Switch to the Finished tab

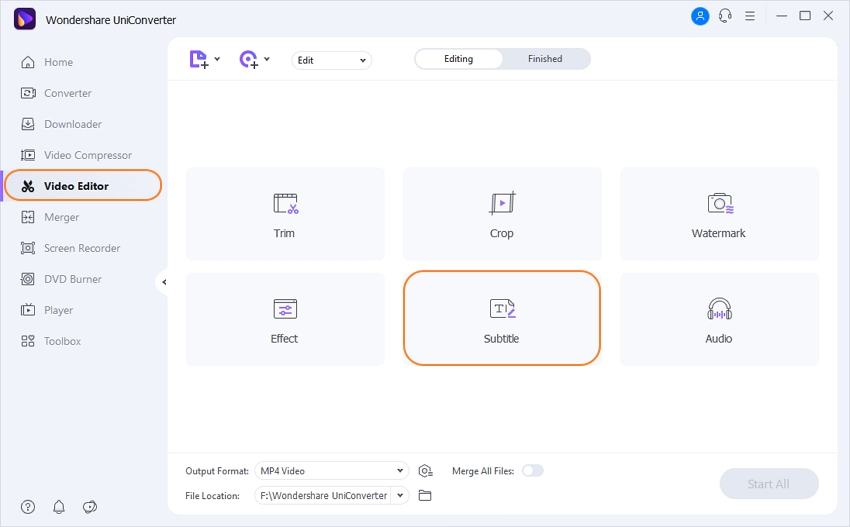pos(545,59)
